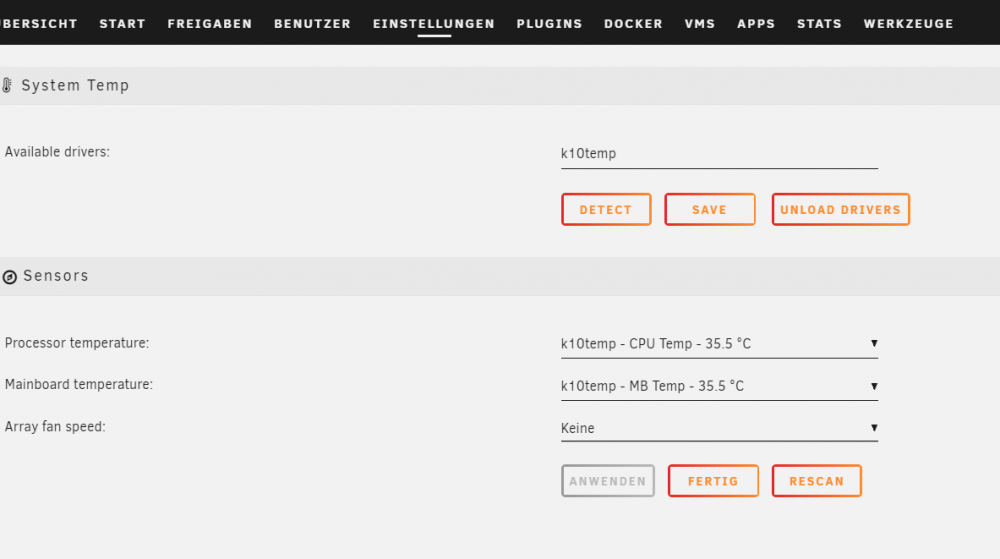Switch to the APPS tab
The image size is (1000, 559).
(756, 24)
